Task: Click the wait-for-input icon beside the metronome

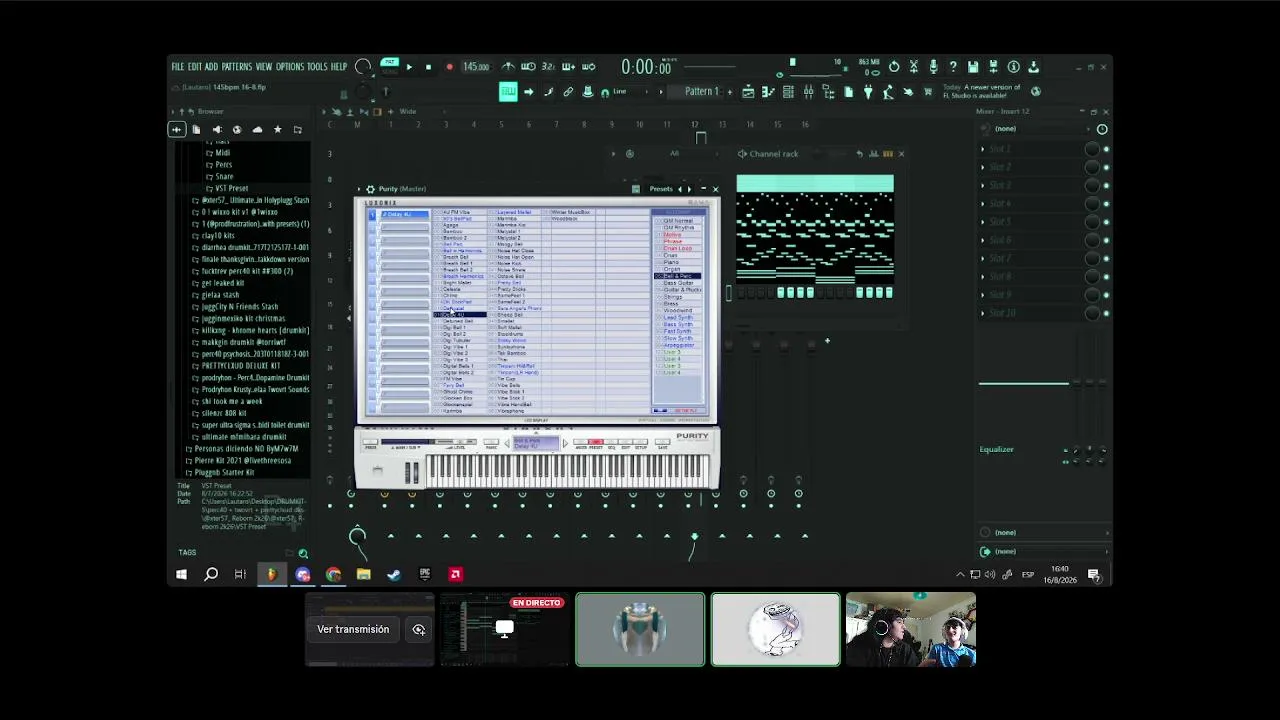Action: pyautogui.click(x=528, y=67)
